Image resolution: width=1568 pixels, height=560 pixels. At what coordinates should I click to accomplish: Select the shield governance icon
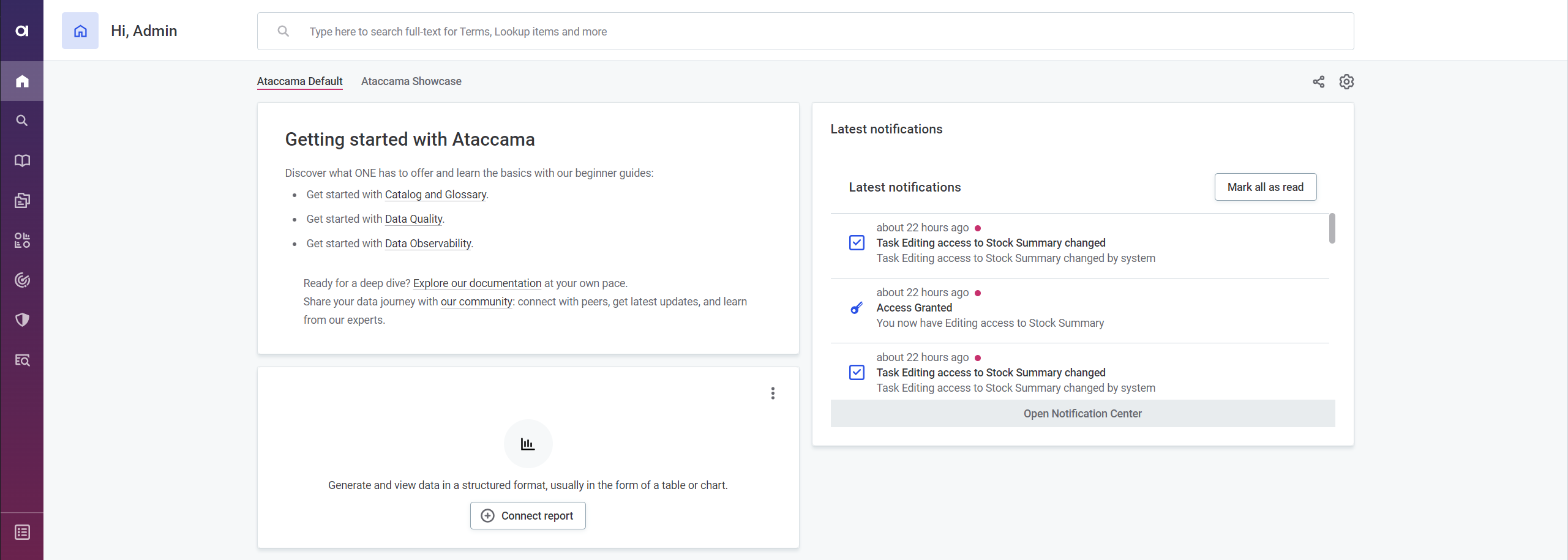coord(22,319)
